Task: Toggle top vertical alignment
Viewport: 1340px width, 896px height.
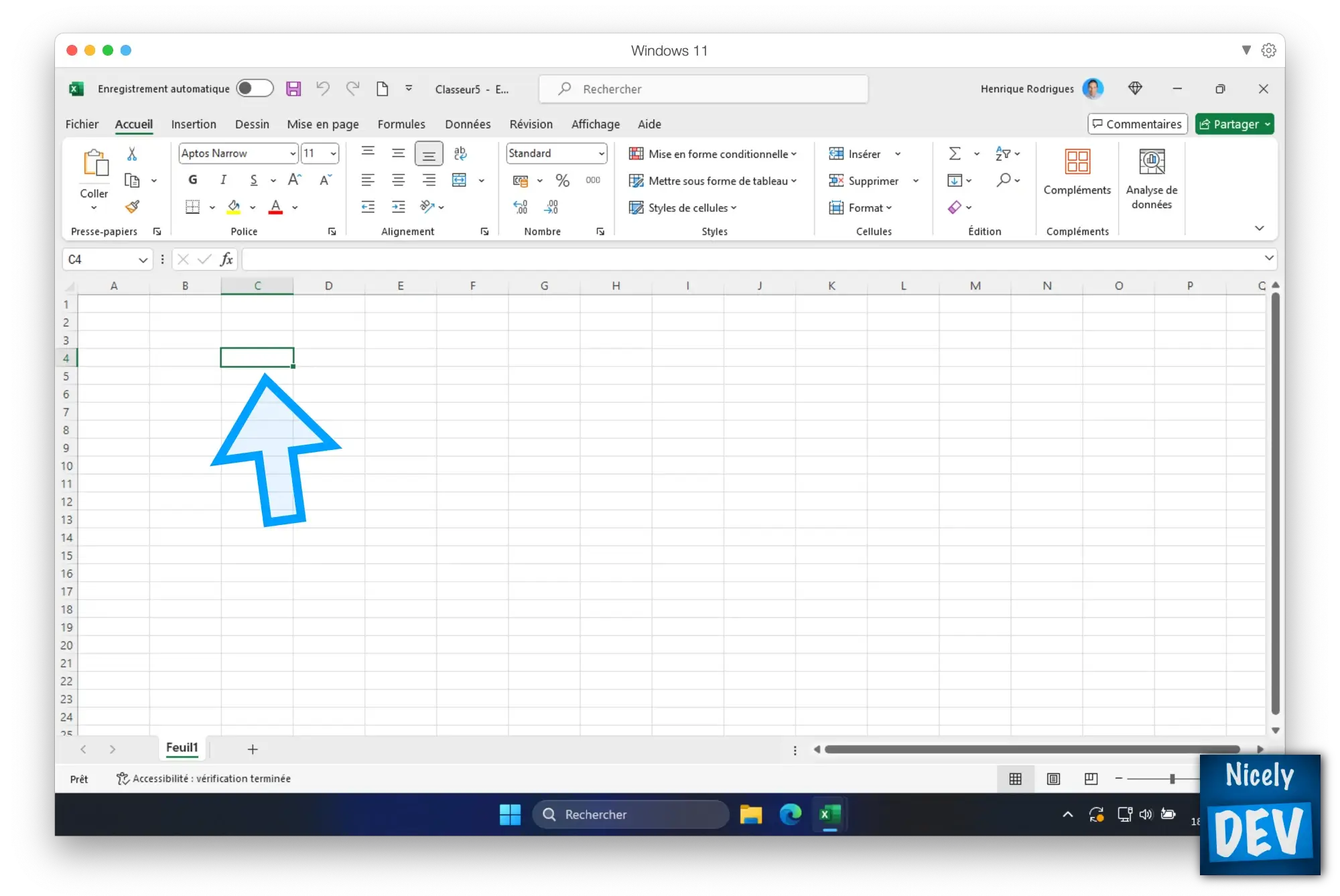Action: (x=368, y=151)
